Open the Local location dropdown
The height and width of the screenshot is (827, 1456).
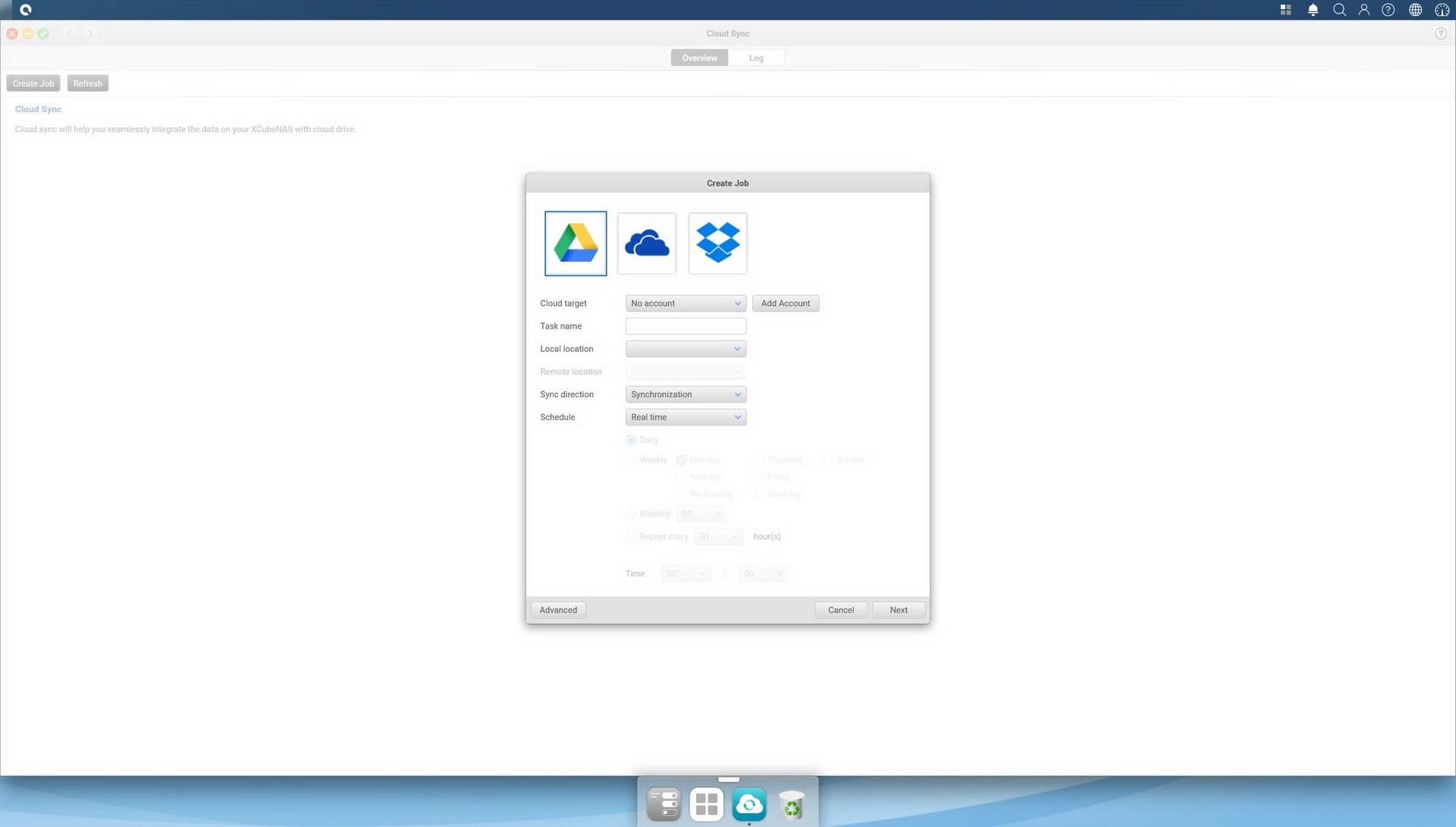tap(686, 349)
